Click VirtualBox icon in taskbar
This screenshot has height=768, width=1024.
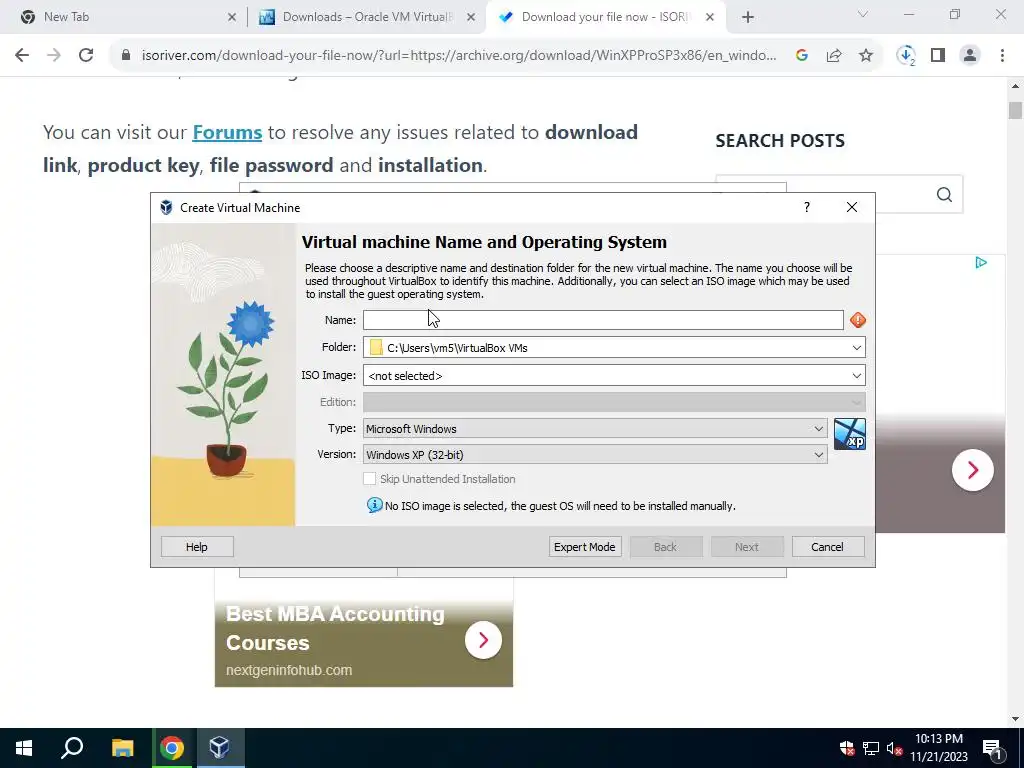[219, 748]
